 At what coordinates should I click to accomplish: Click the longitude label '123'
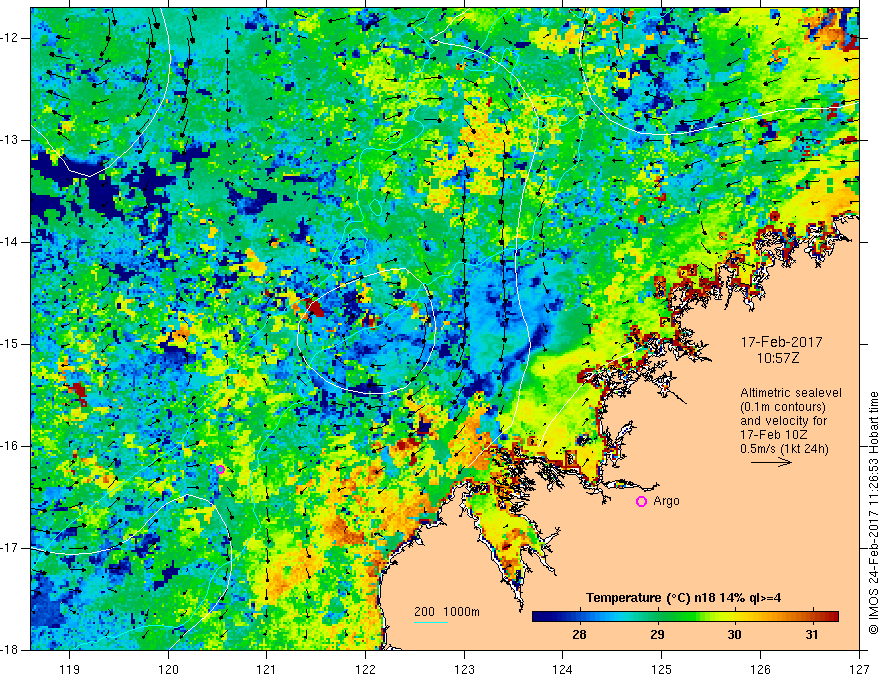point(464,669)
